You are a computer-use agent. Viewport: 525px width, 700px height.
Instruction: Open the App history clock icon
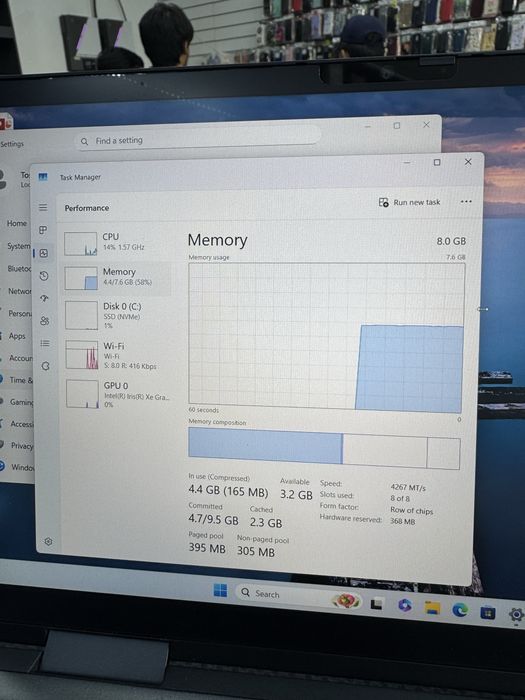[44, 276]
